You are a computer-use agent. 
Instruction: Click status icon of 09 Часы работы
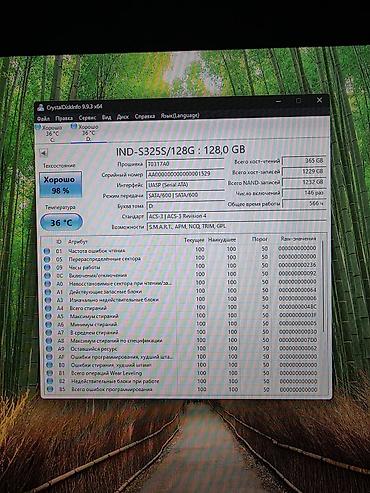tap(47, 268)
